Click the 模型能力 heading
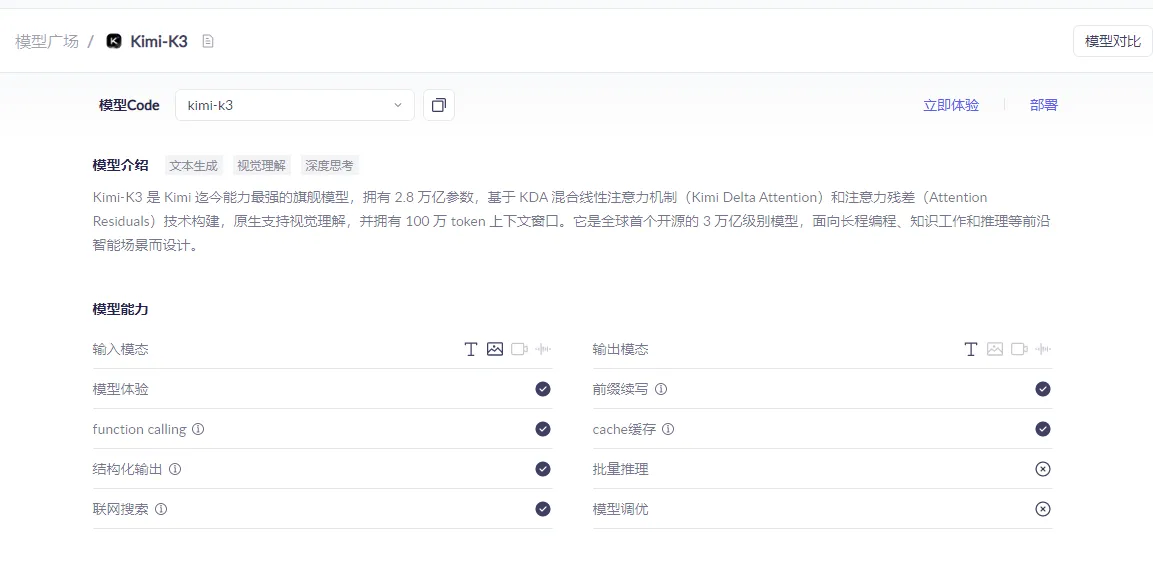This screenshot has height=568, width=1153. (121, 310)
